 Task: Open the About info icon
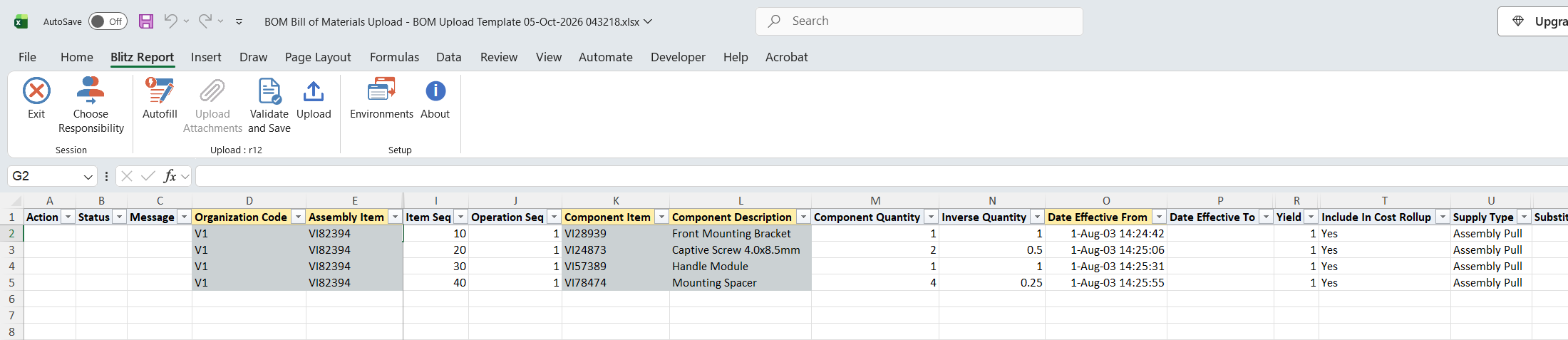[435, 91]
